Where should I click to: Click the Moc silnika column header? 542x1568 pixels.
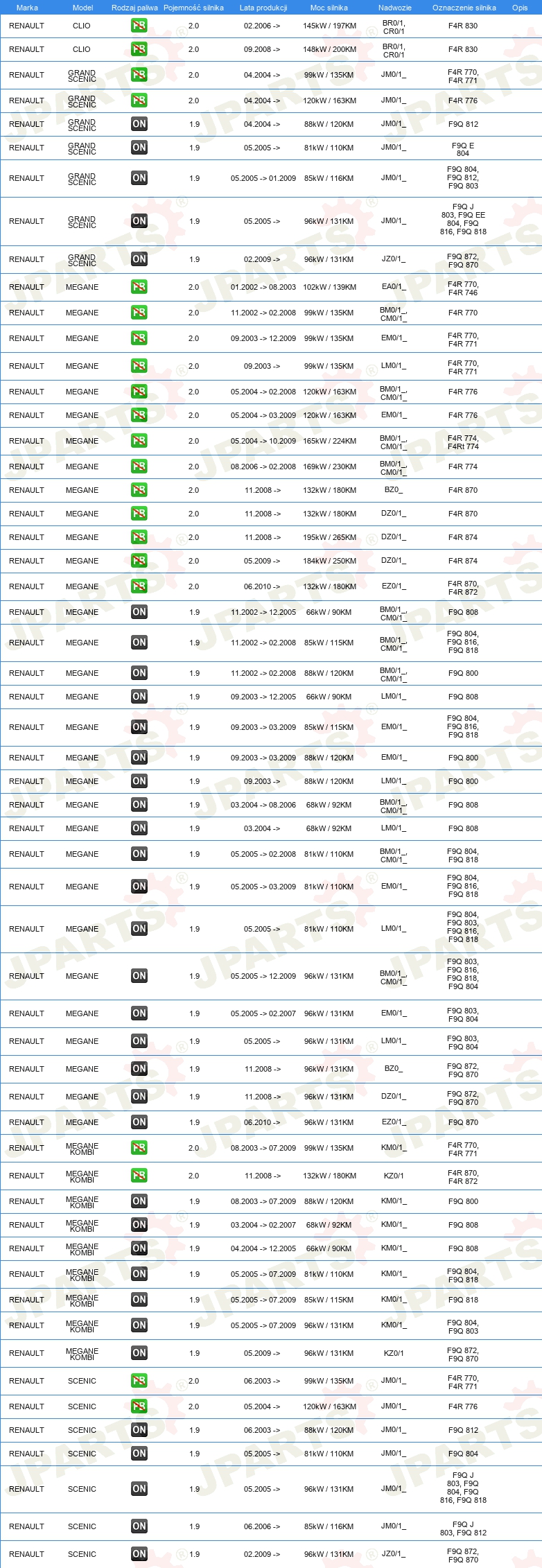(x=329, y=8)
